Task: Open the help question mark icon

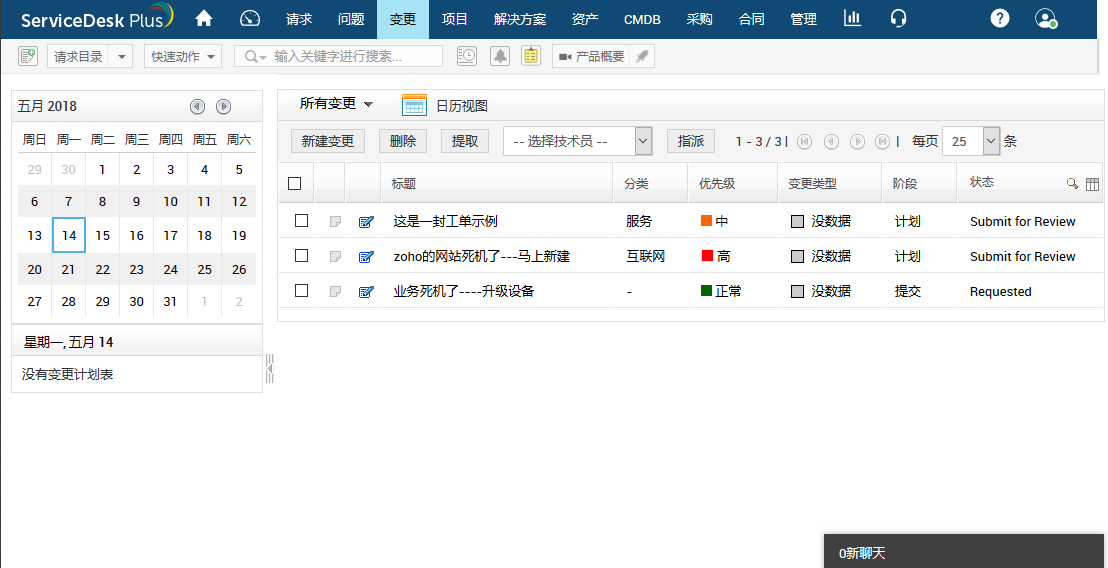Action: pyautogui.click(x=1000, y=18)
